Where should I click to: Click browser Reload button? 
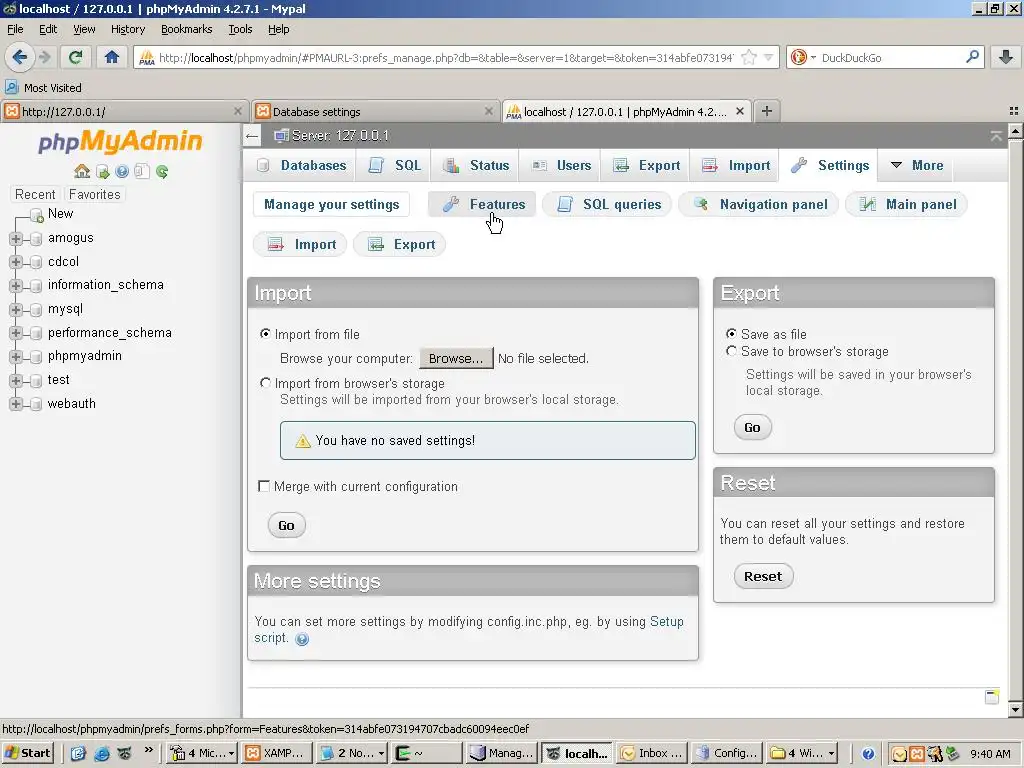(x=75, y=57)
